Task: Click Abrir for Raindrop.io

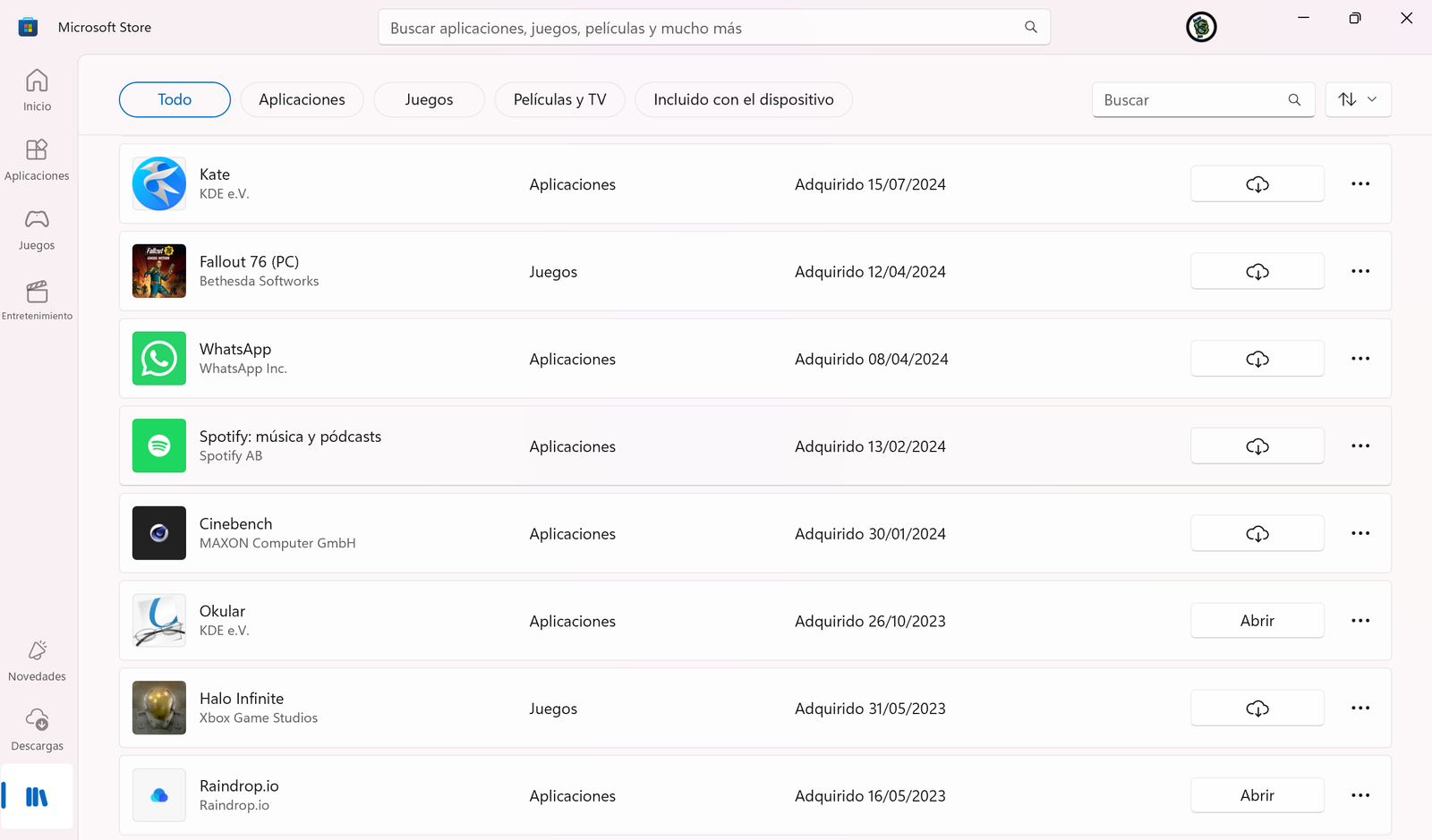Action: [x=1257, y=795]
